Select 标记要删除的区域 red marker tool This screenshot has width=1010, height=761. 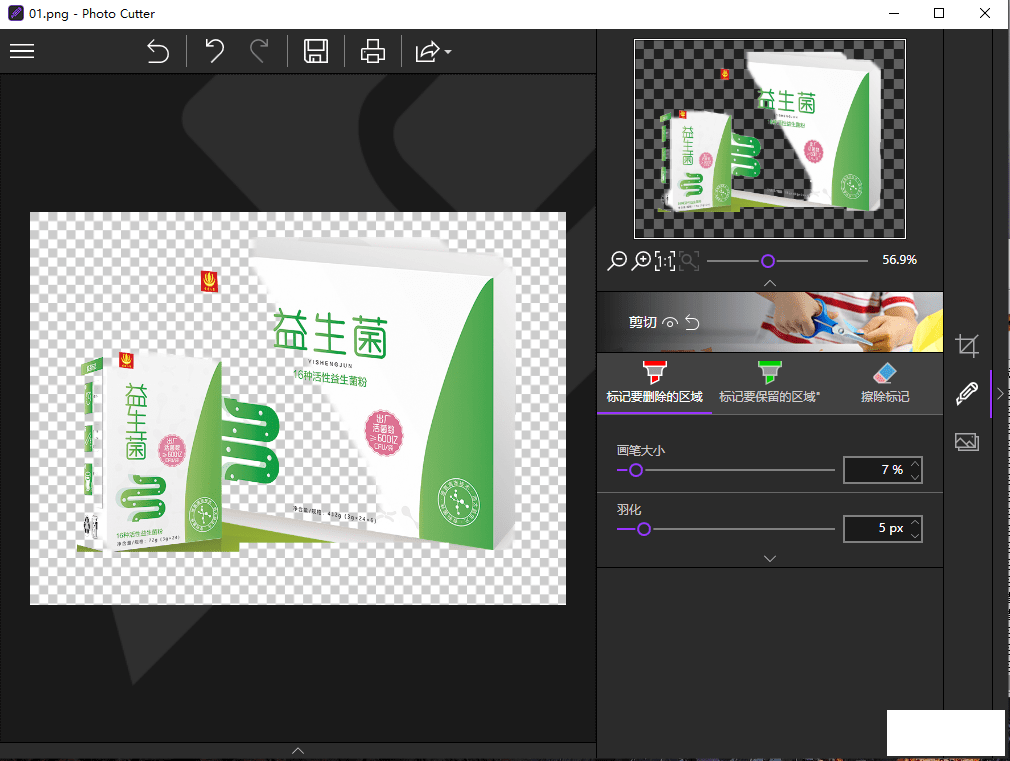pyautogui.click(x=654, y=383)
